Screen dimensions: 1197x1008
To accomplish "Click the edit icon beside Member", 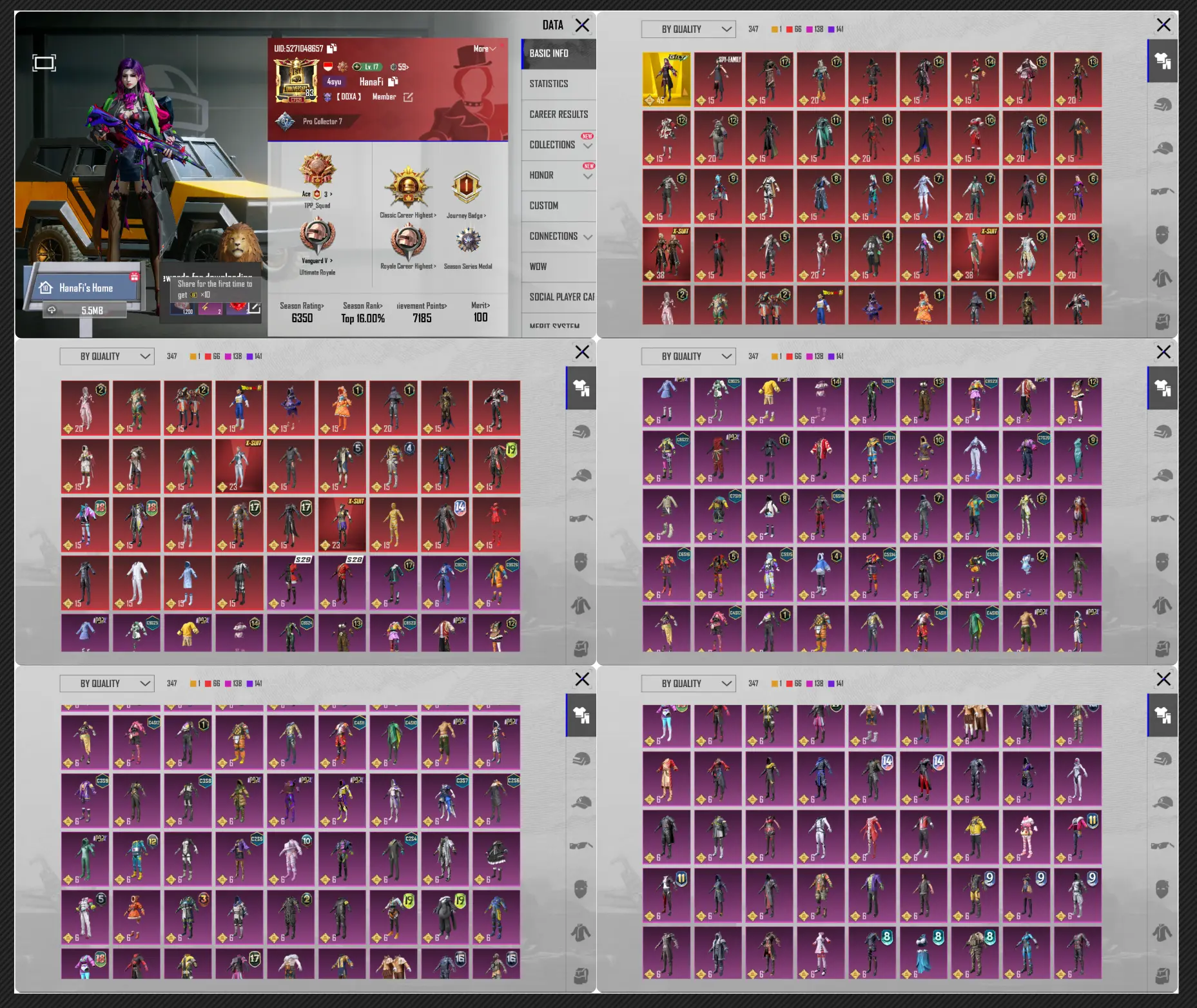I will click(x=408, y=97).
